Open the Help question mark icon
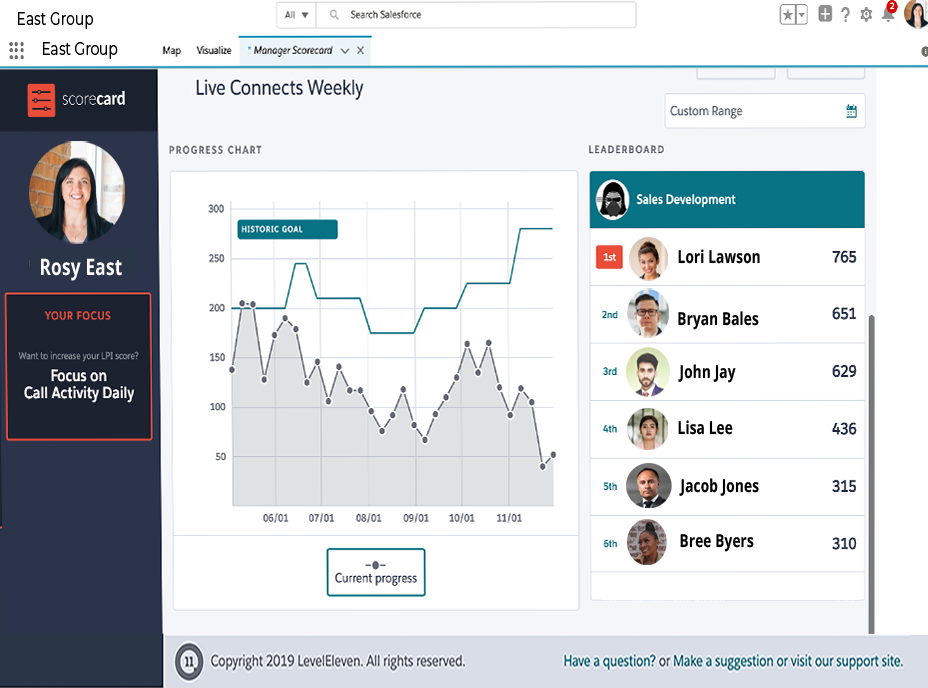The width and height of the screenshot is (928, 688). pos(846,15)
